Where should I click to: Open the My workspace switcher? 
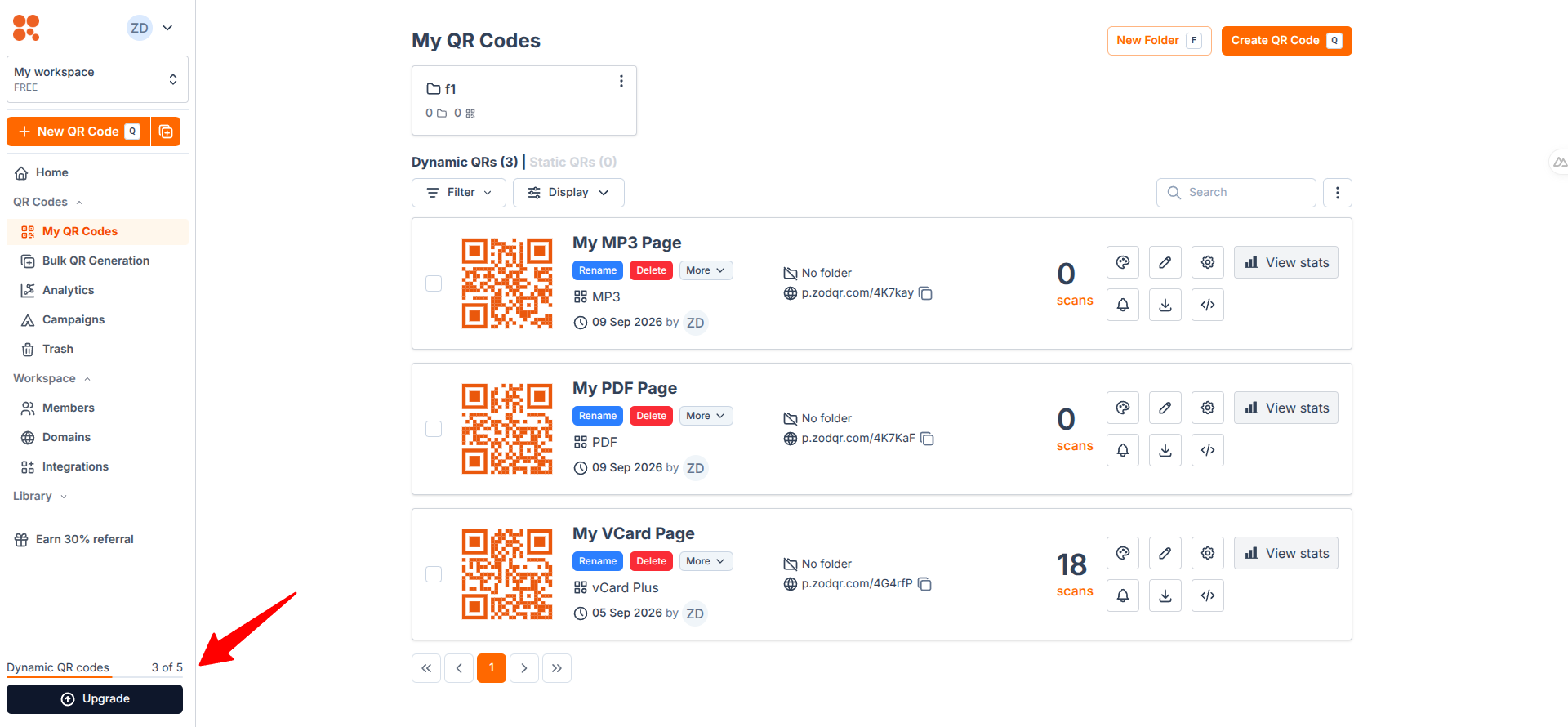pyautogui.click(x=97, y=79)
